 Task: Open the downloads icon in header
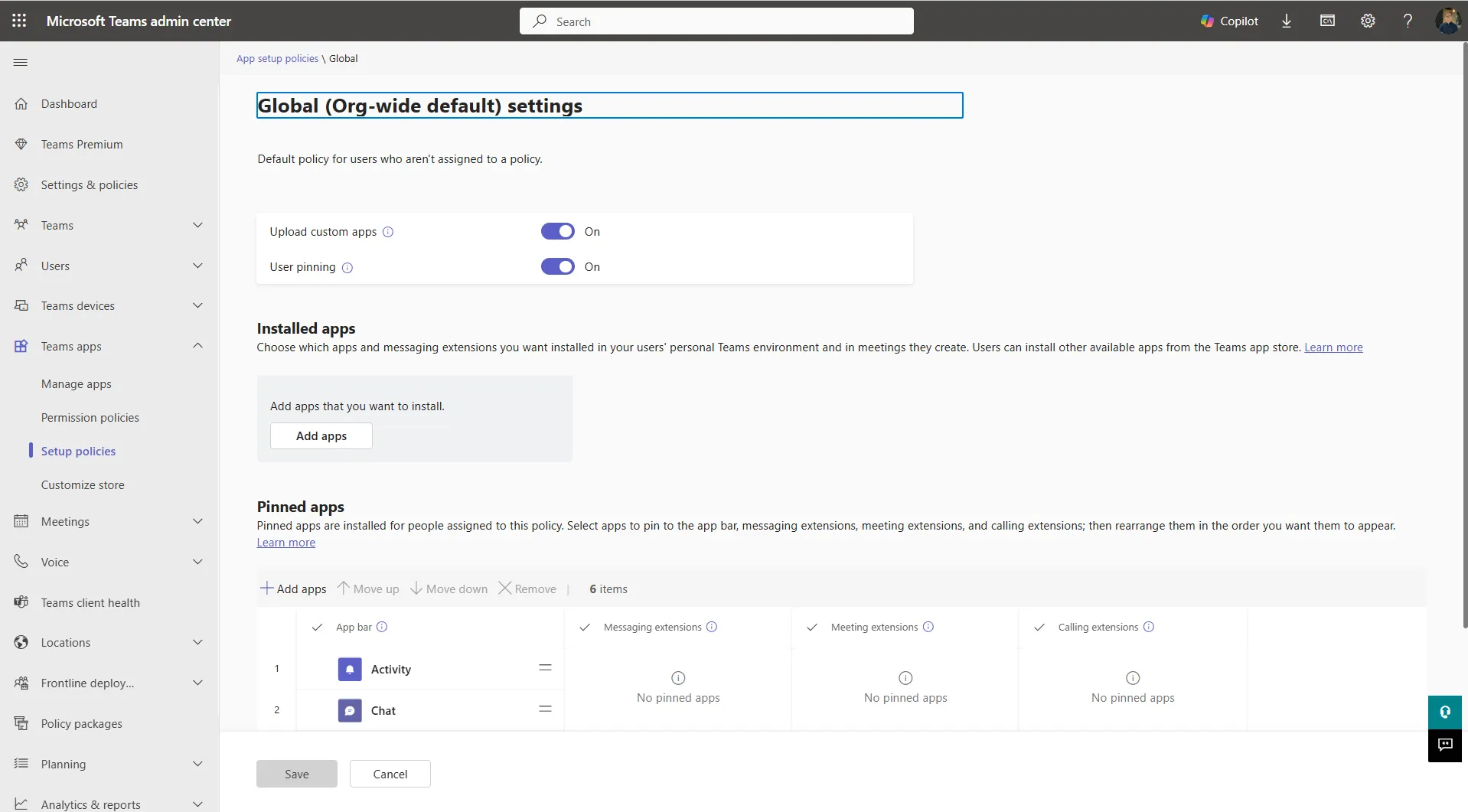[x=1287, y=21]
